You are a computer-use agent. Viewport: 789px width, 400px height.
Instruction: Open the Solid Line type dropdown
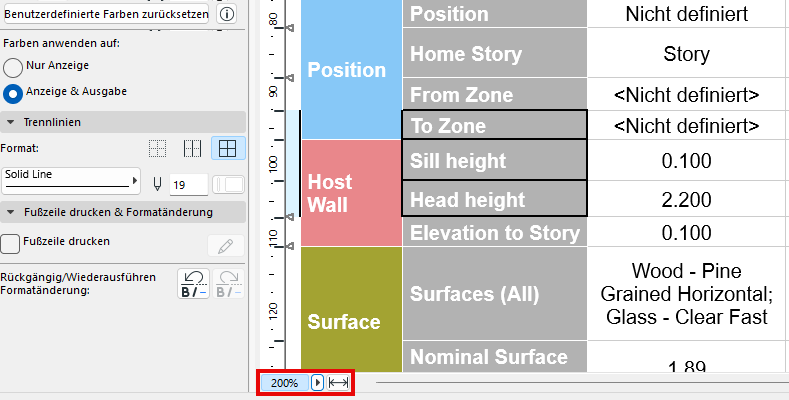[x=71, y=180]
